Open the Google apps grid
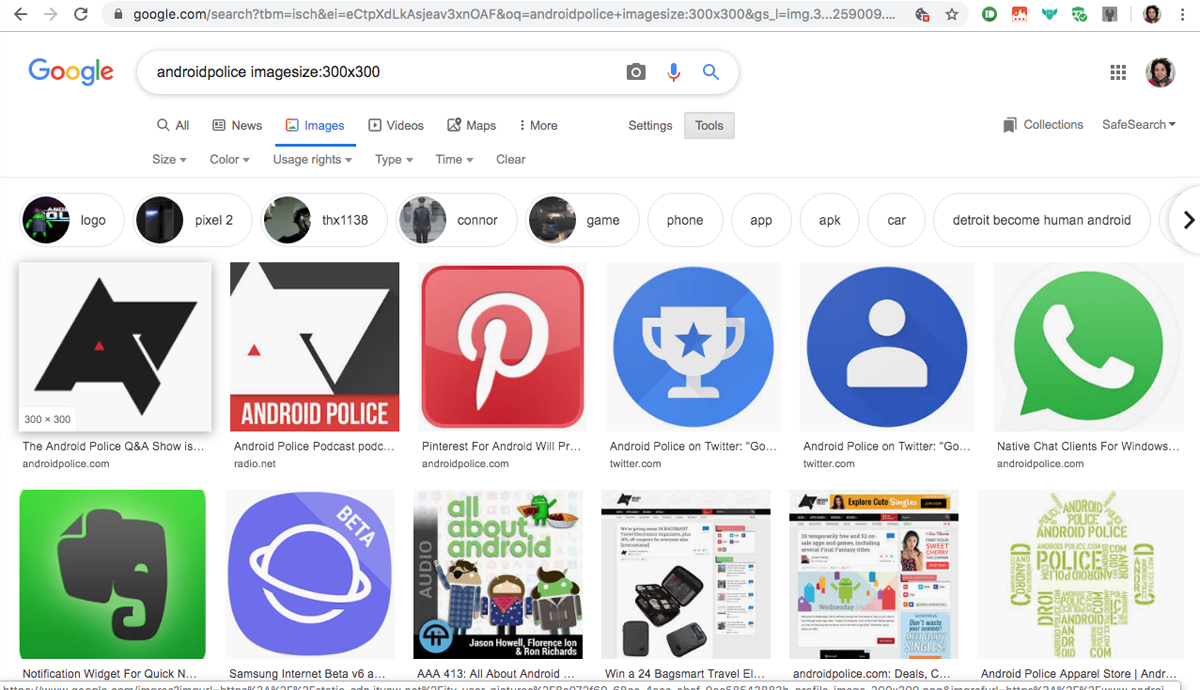This screenshot has height=690, width=1200. [x=1118, y=72]
